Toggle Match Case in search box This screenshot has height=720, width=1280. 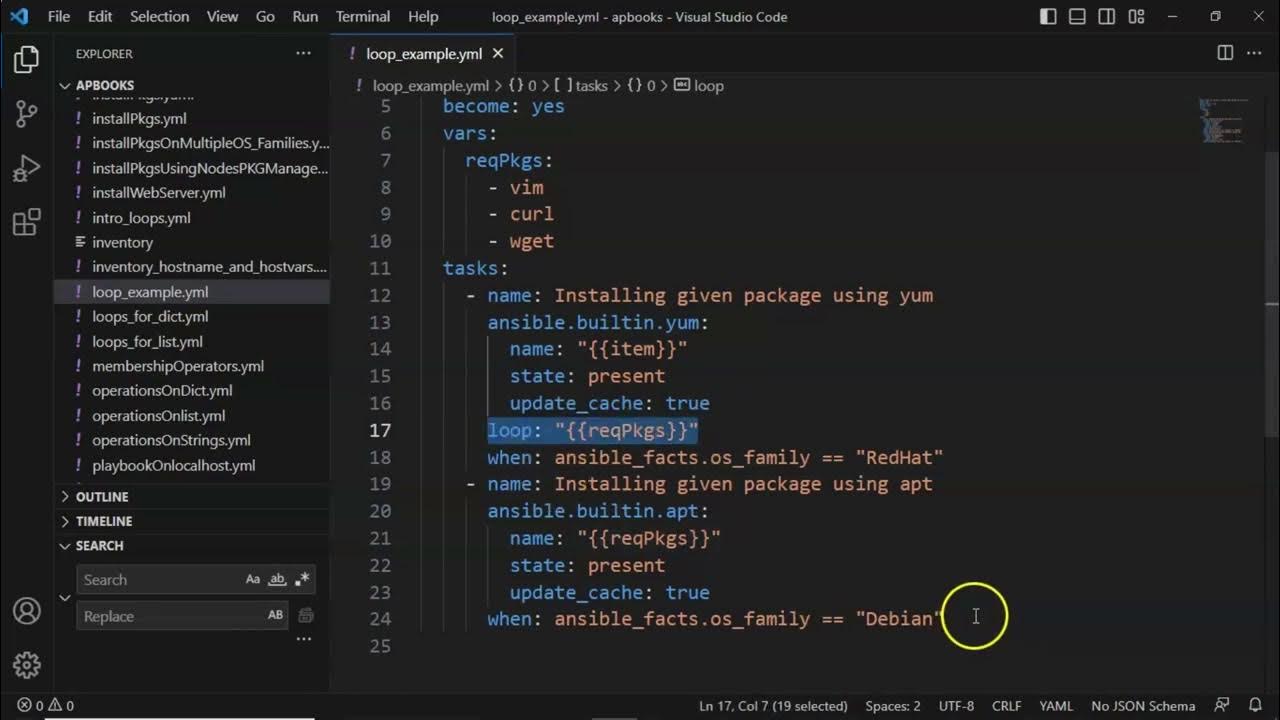tap(253, 579)
